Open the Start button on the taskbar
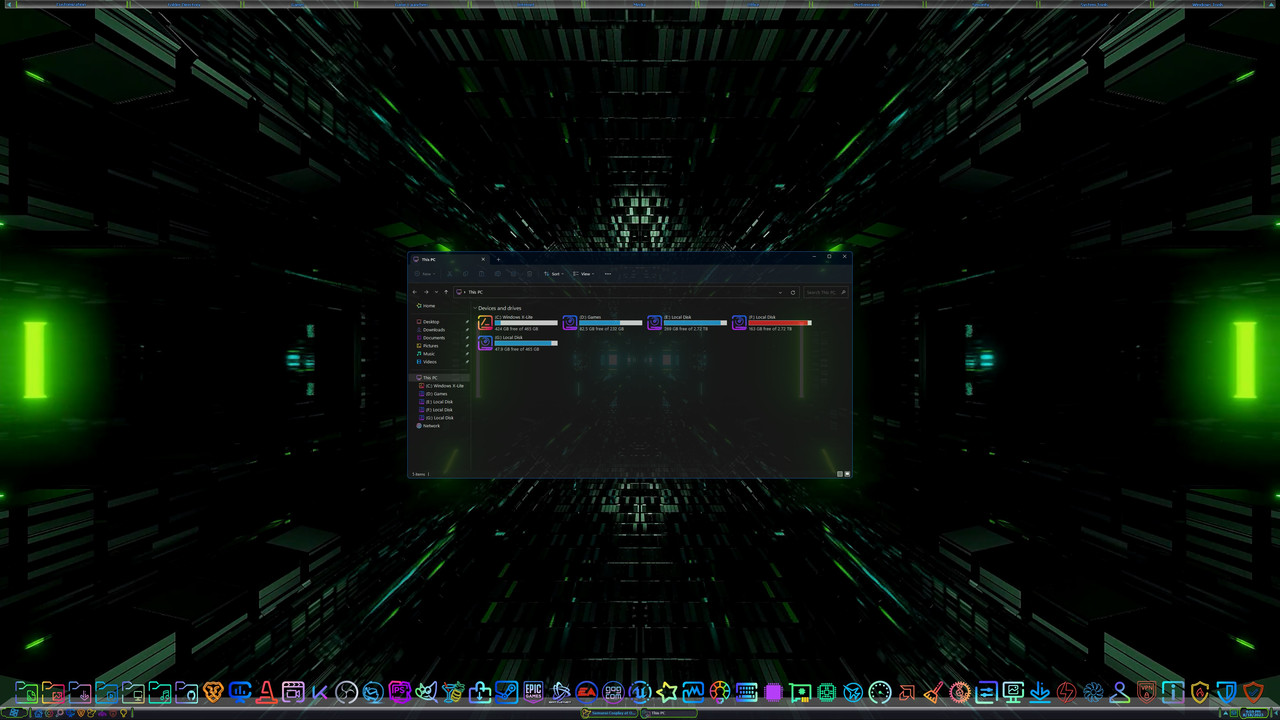Viewport: 1280px width, 720px height. (x=13, y=713)
